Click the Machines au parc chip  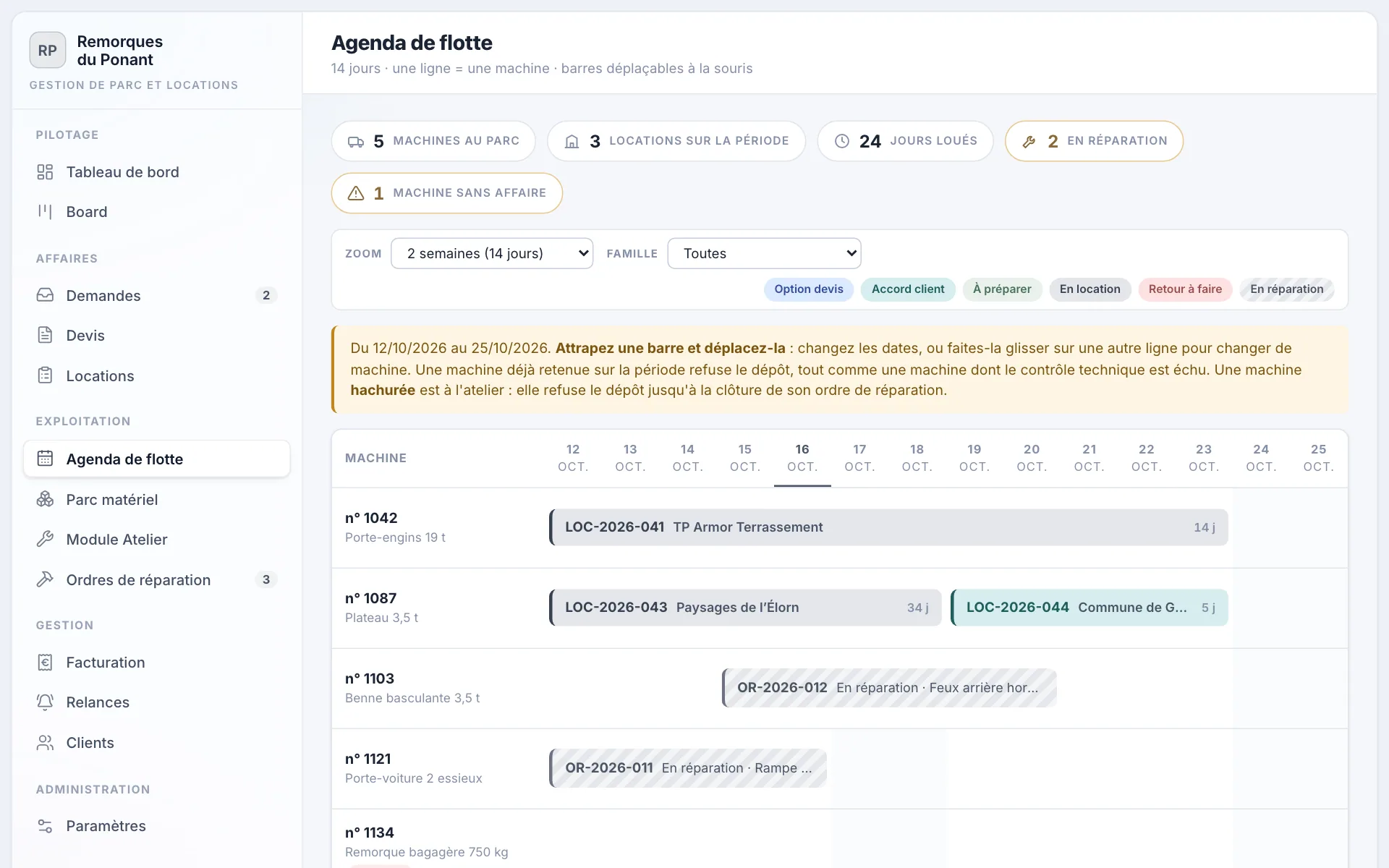point(433,141)
